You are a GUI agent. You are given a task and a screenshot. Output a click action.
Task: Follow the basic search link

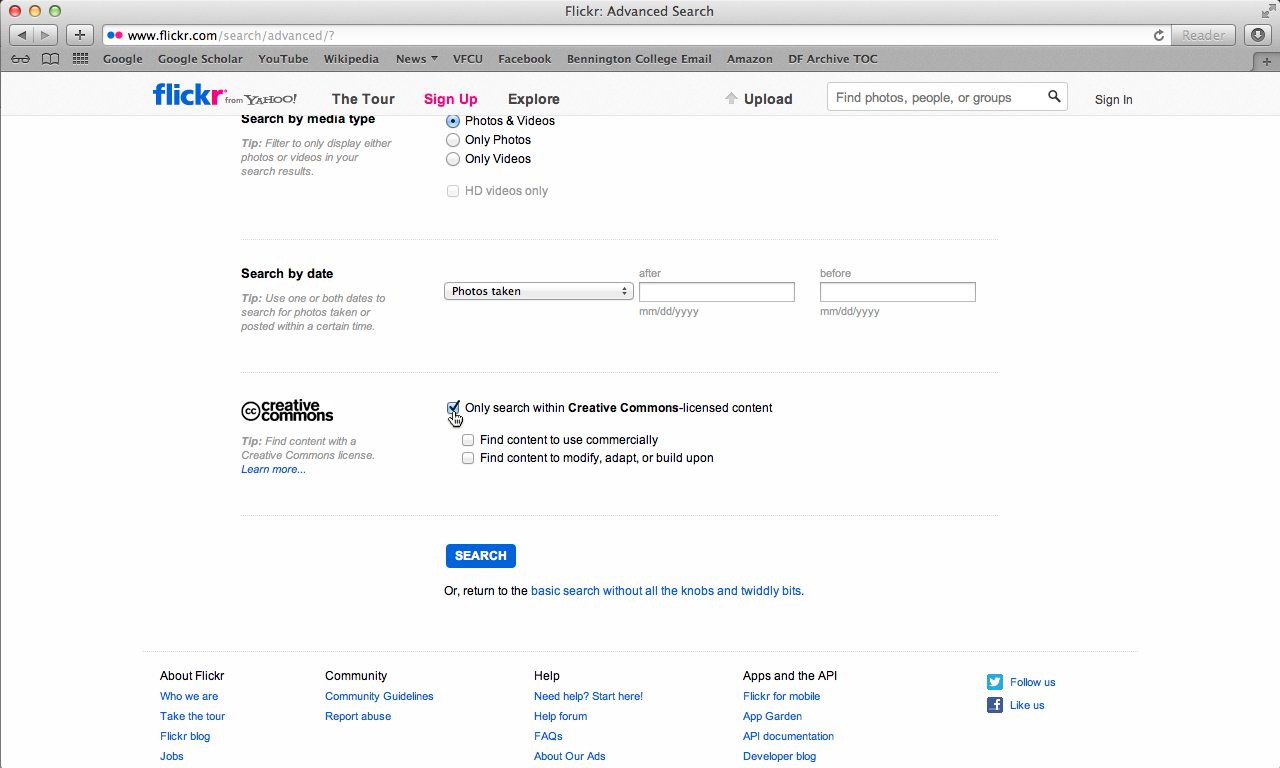666,591
